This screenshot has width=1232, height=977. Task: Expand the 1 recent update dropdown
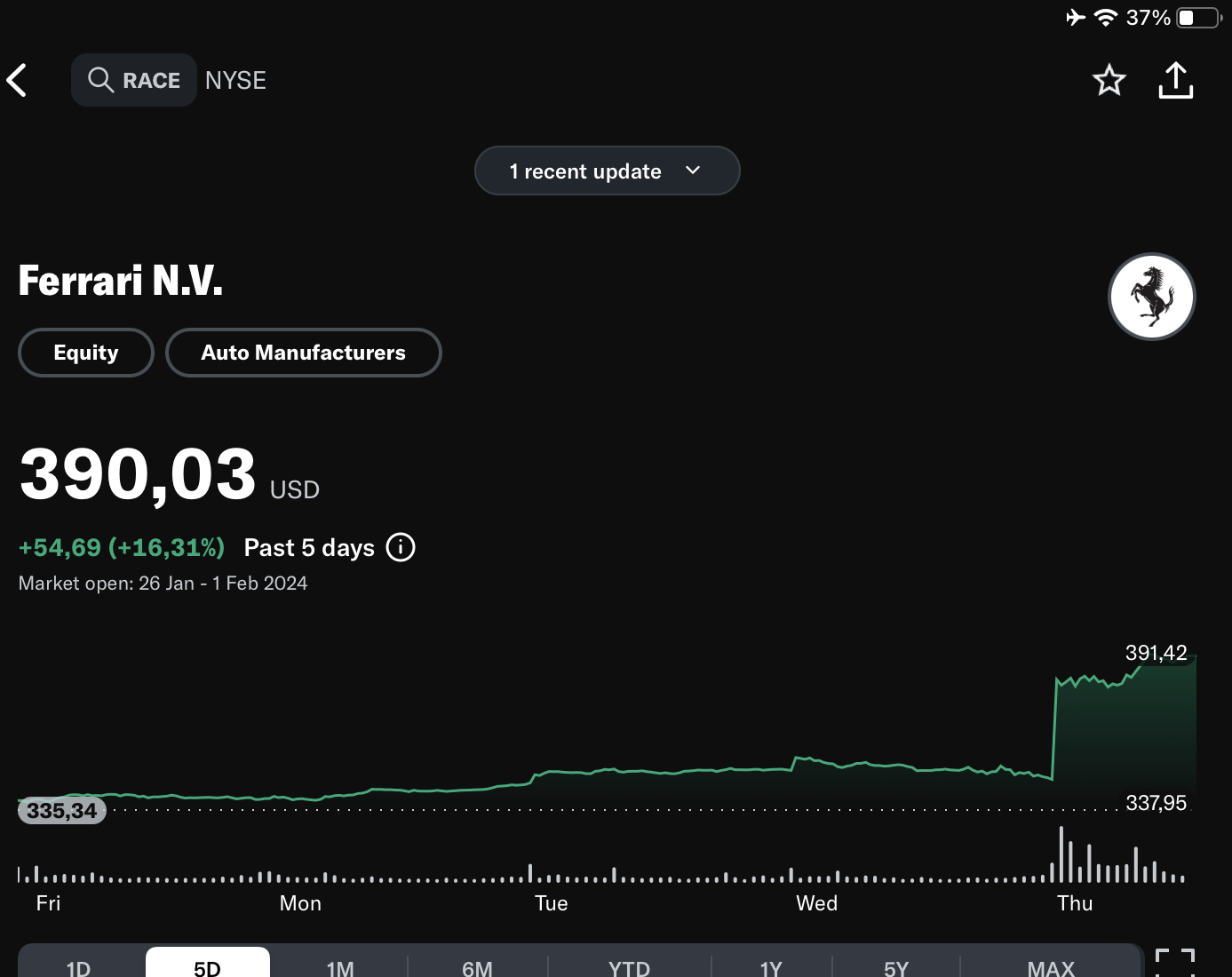[608, 171]
